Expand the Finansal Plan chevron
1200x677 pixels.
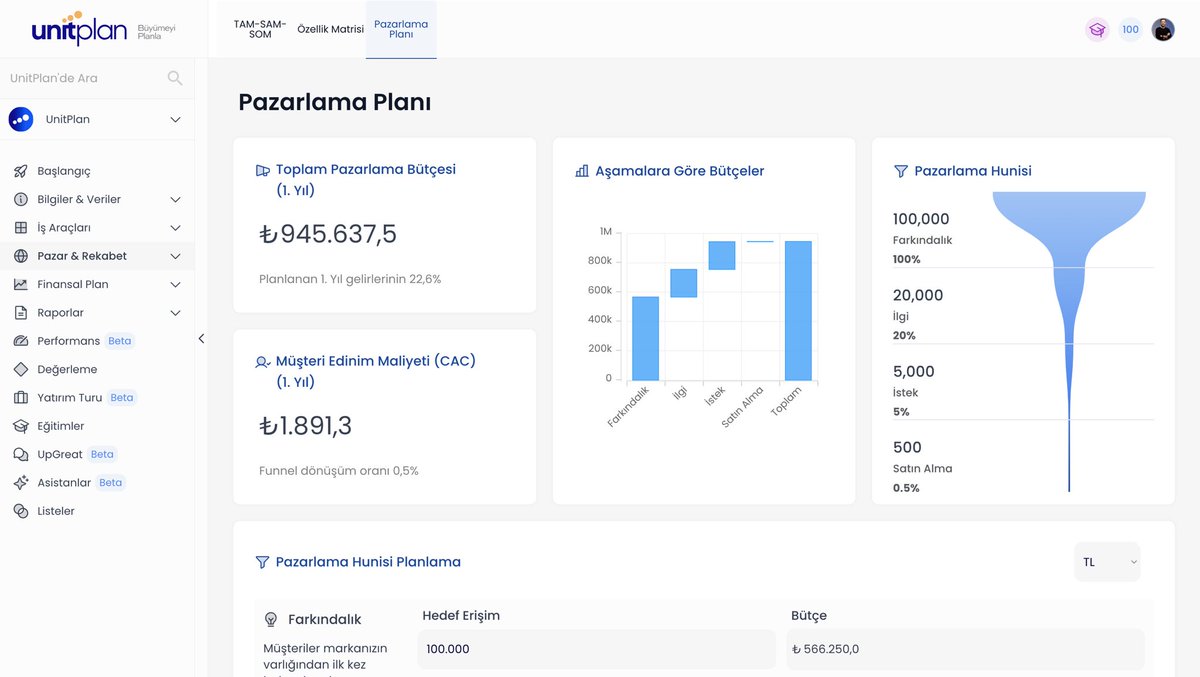click(x=175, y=285)
